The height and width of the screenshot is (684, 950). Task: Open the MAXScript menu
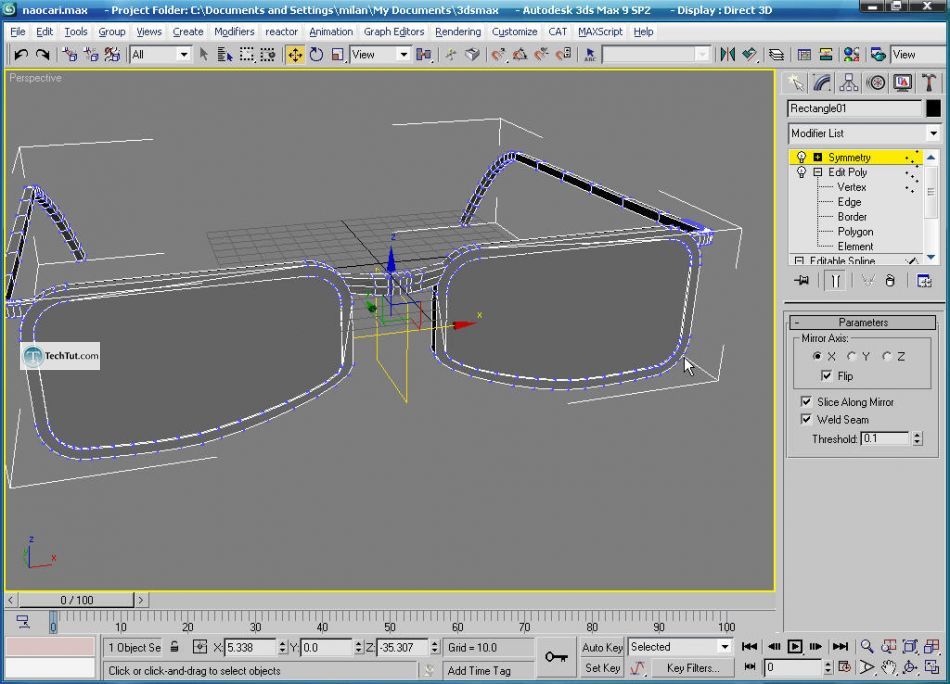click(600, 32)
